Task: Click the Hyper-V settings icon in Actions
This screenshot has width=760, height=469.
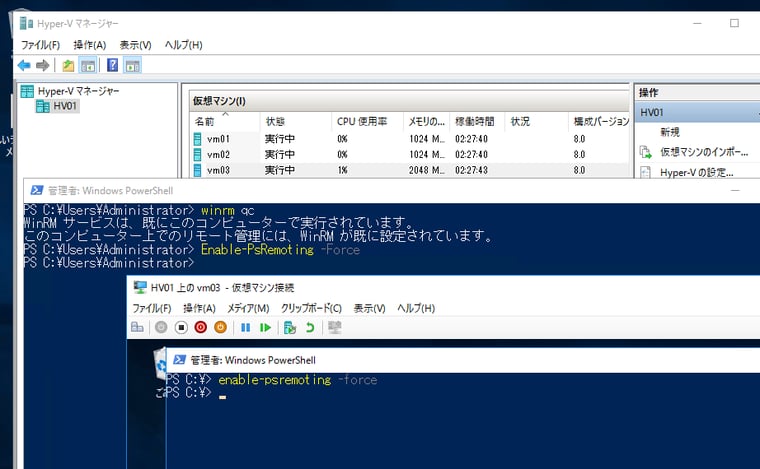Action: tap(646, 172)
